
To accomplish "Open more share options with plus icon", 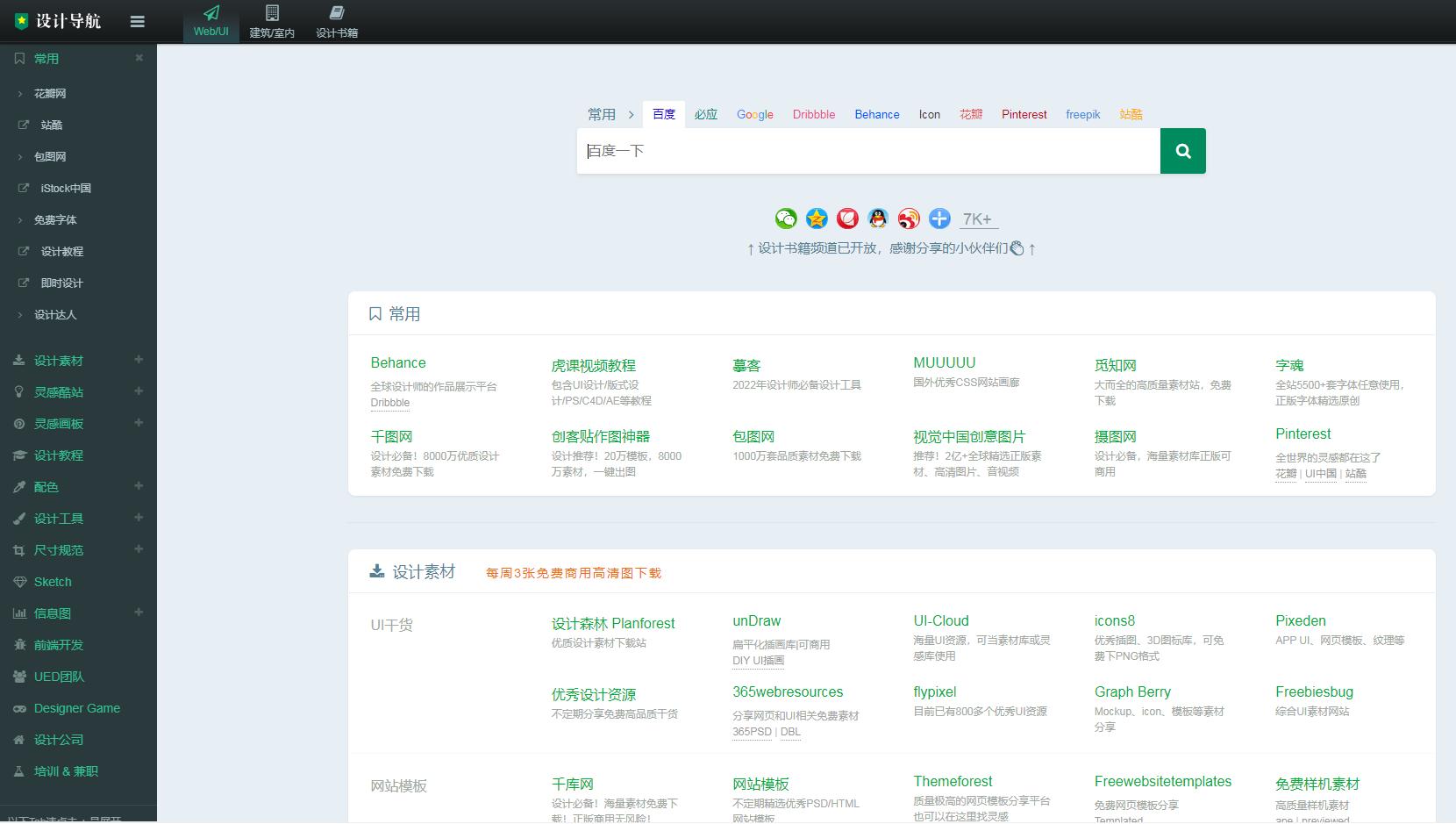I will click(939, 219).
